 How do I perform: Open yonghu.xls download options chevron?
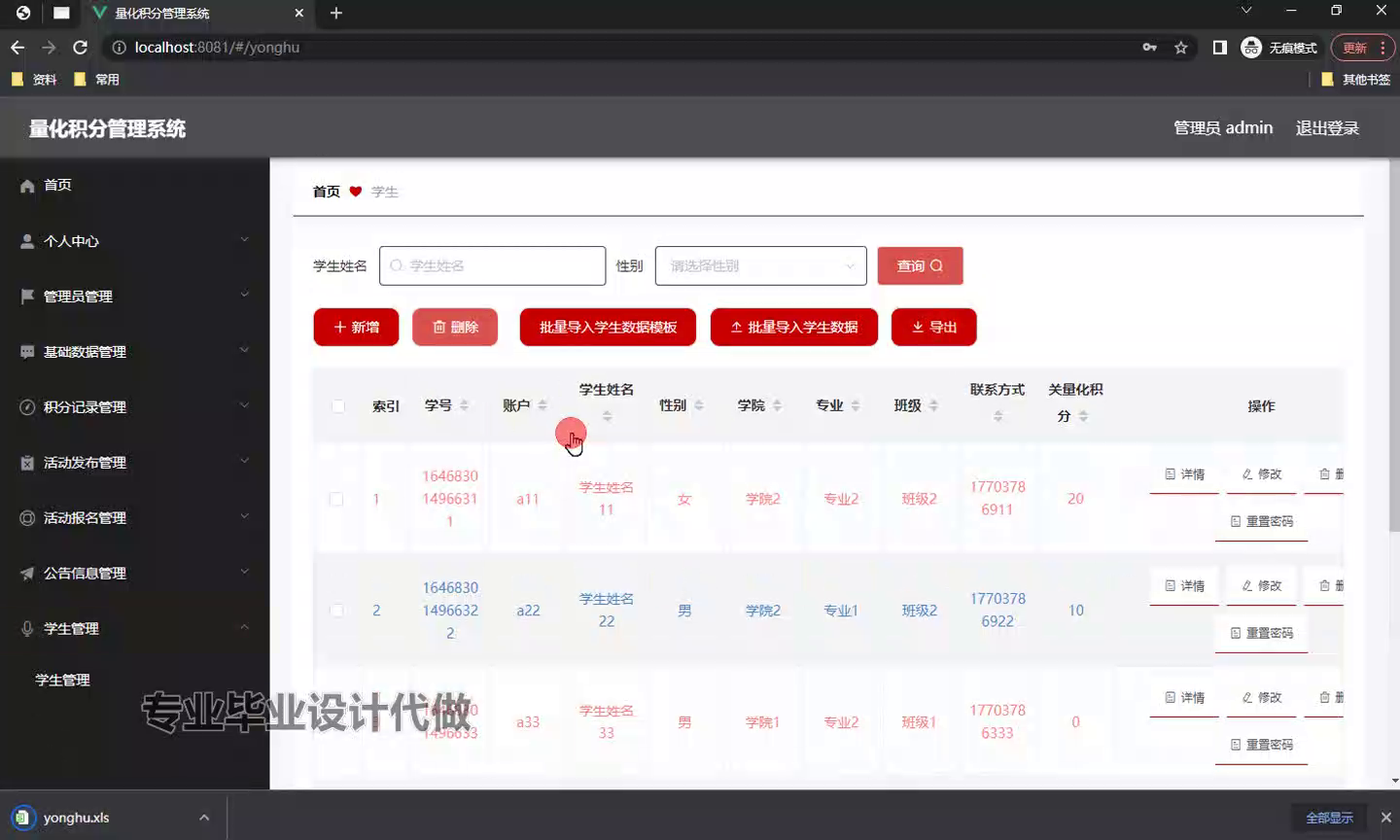[x=204, y=818]
